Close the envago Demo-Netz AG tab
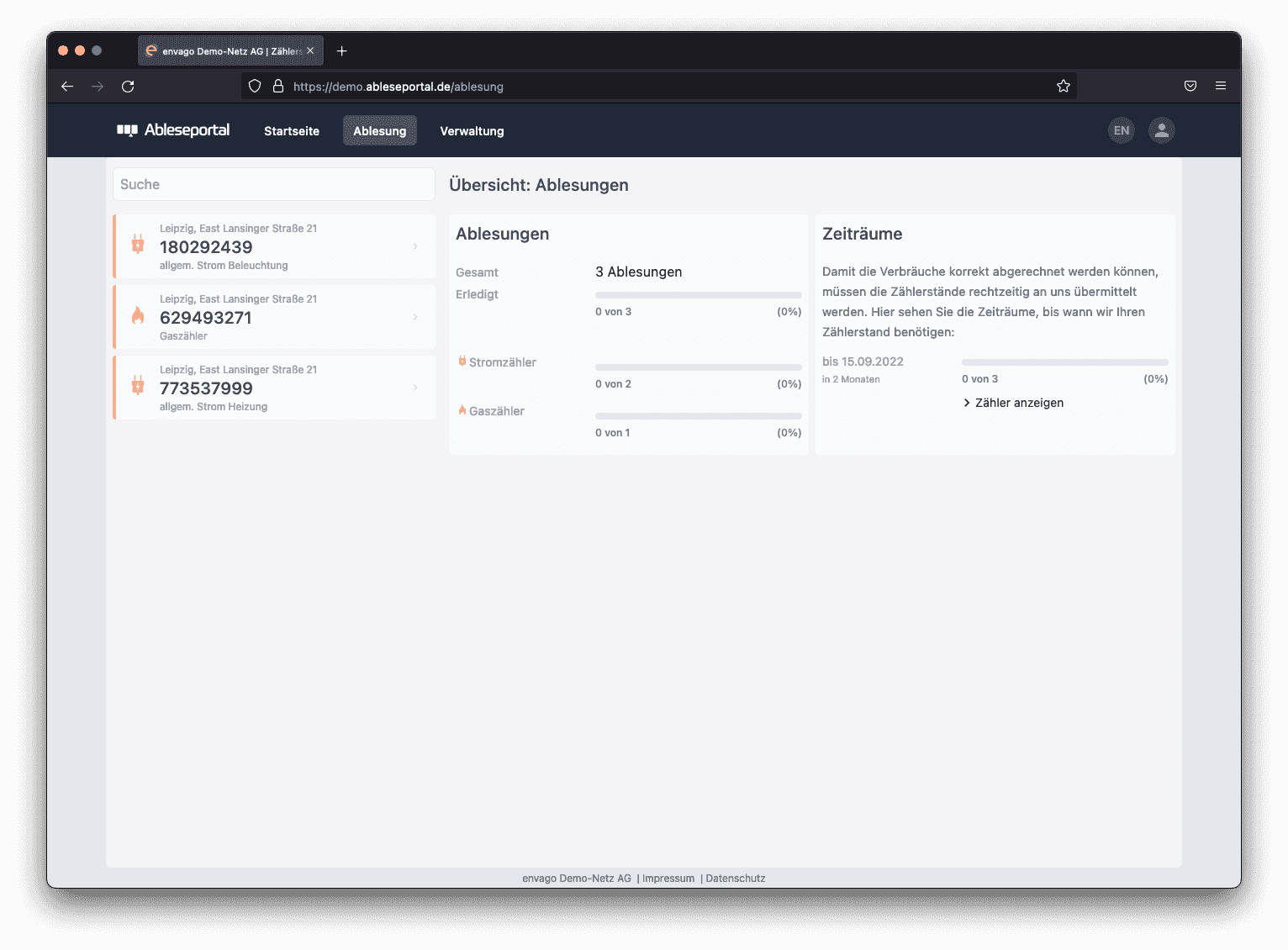Viewport: 1288px width, 950px height. tap(310, 50)
